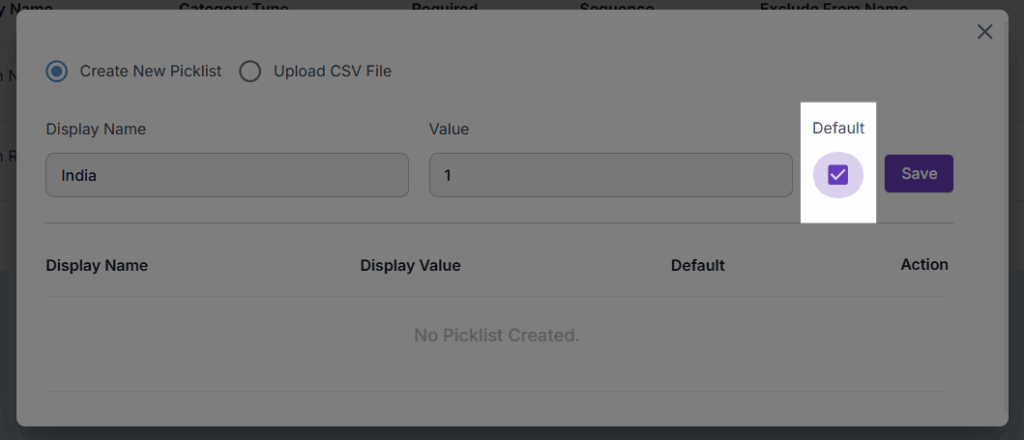The image size is (1024, 440).
Task: Click the Action column header
Action: pyautogui.click(x=924, y=264)
